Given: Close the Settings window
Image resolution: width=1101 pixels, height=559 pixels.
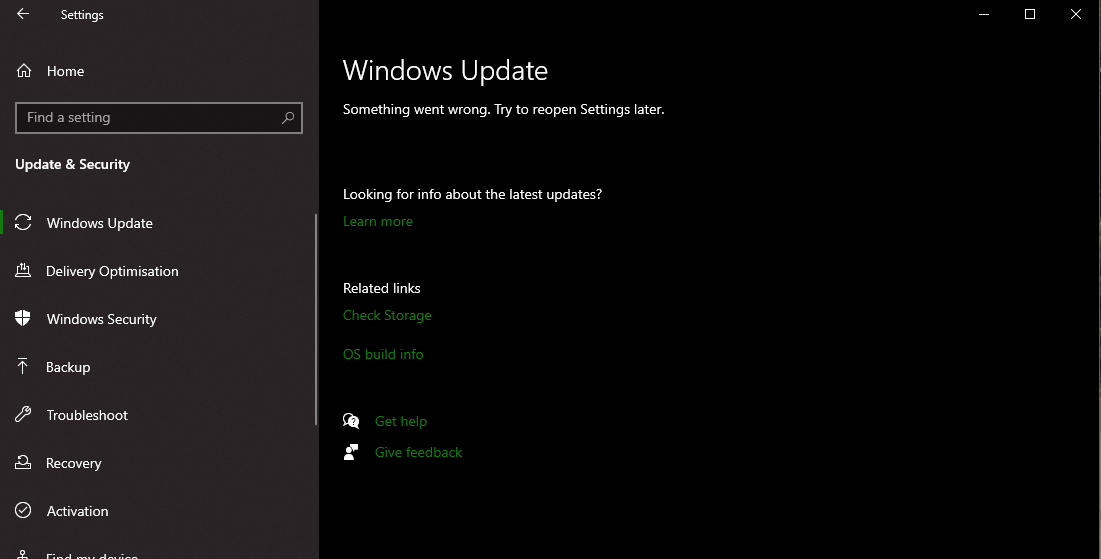Looking at the screenshot, I should coord(1075,14).
